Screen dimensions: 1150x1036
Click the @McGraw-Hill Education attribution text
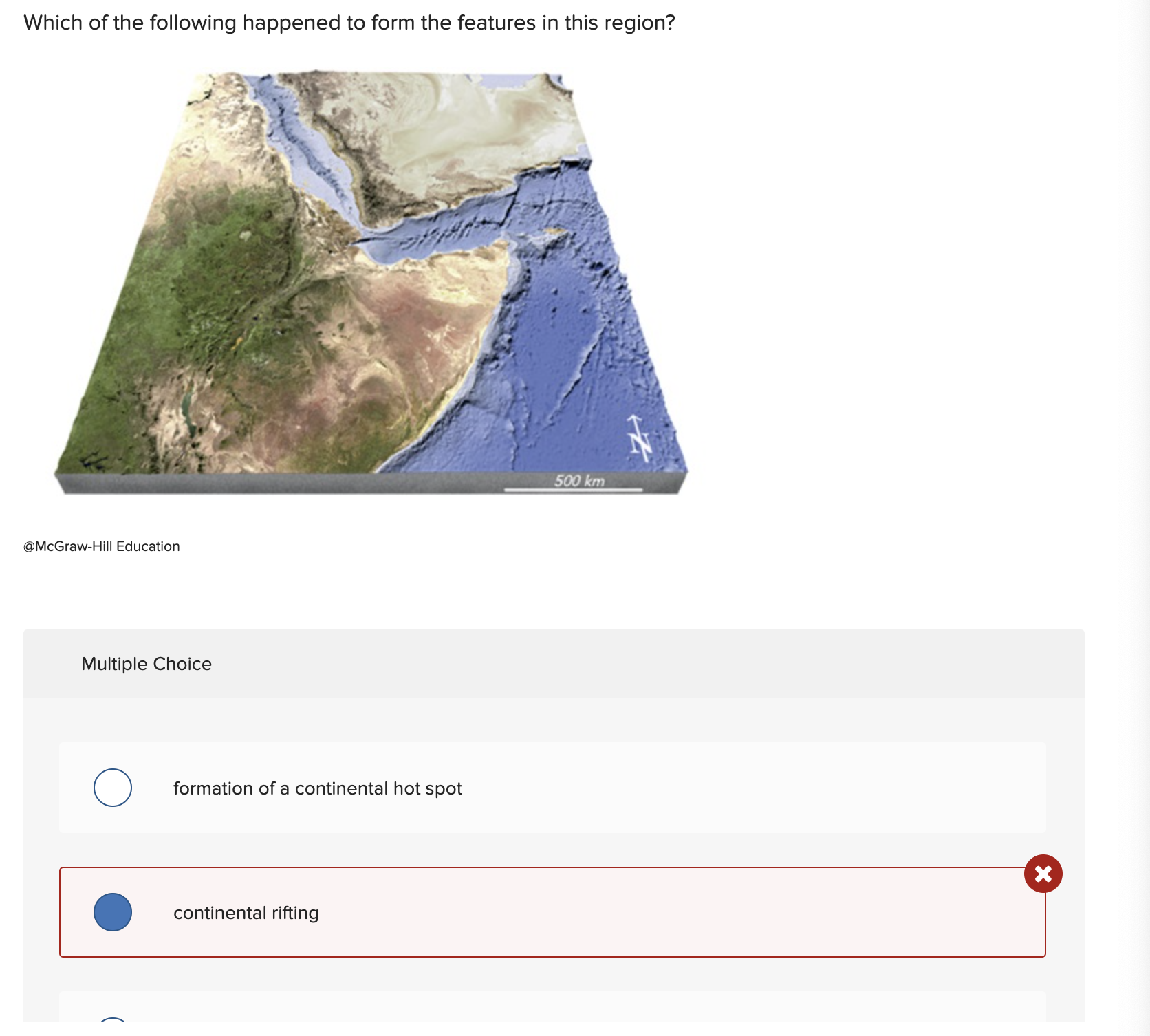[100, 546]
